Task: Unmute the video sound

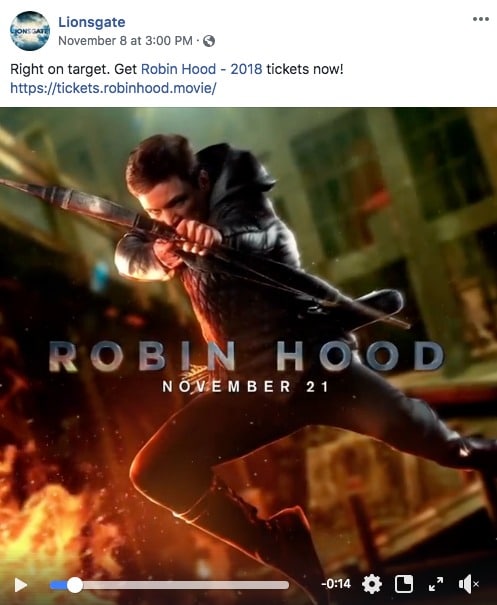Action: point(468,584)
